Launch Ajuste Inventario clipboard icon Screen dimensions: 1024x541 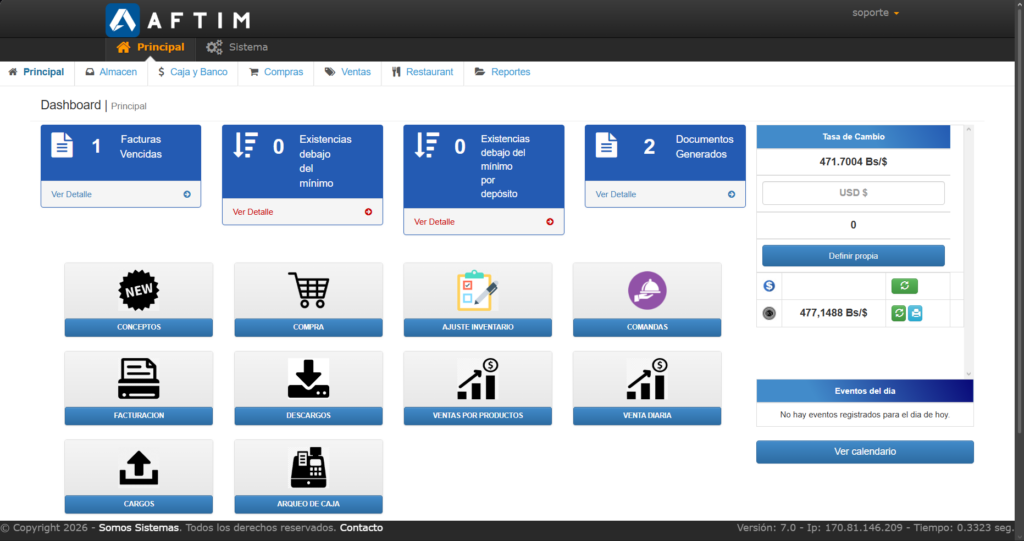coord(477,291)
